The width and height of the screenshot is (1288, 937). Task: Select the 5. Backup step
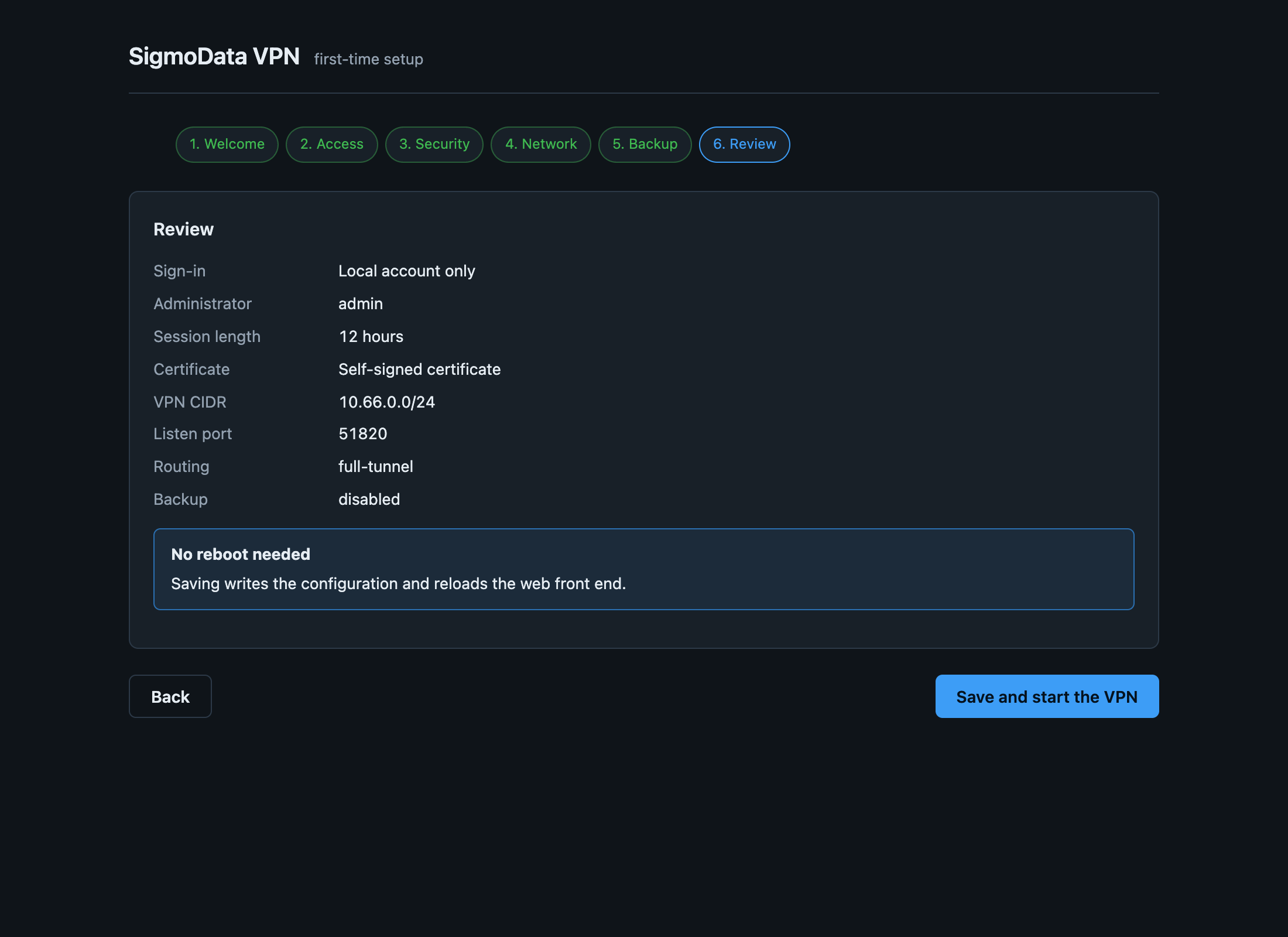pyautogui.click(x=645, y=145)
